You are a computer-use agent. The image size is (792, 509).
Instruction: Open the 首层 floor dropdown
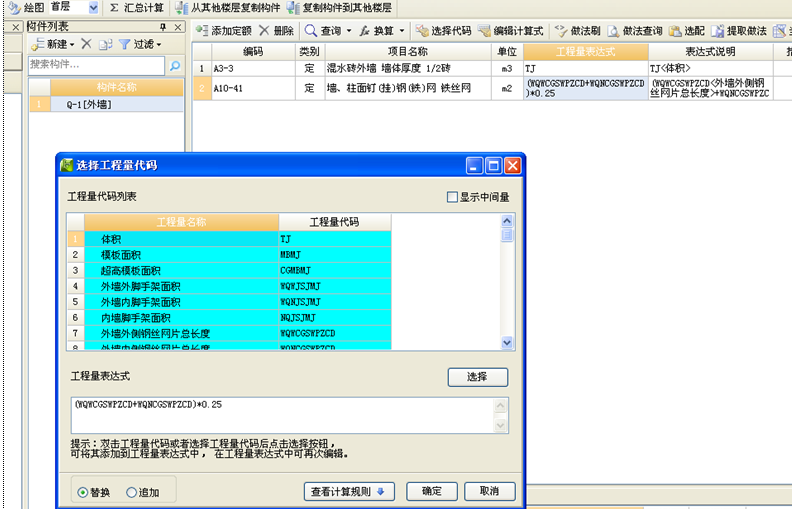93,8
